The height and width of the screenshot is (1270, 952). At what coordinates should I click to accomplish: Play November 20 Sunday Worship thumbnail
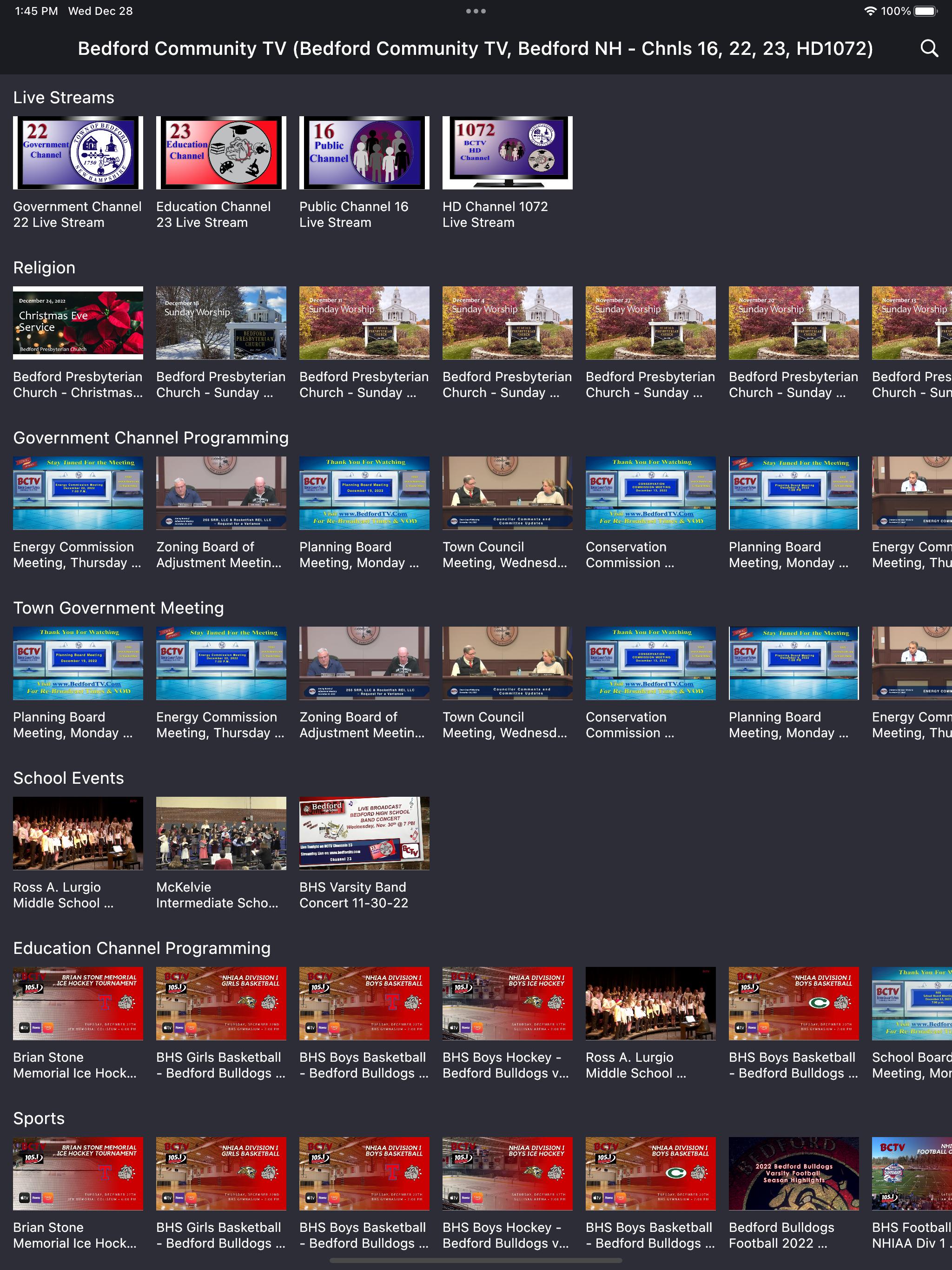tap(793, 323)
